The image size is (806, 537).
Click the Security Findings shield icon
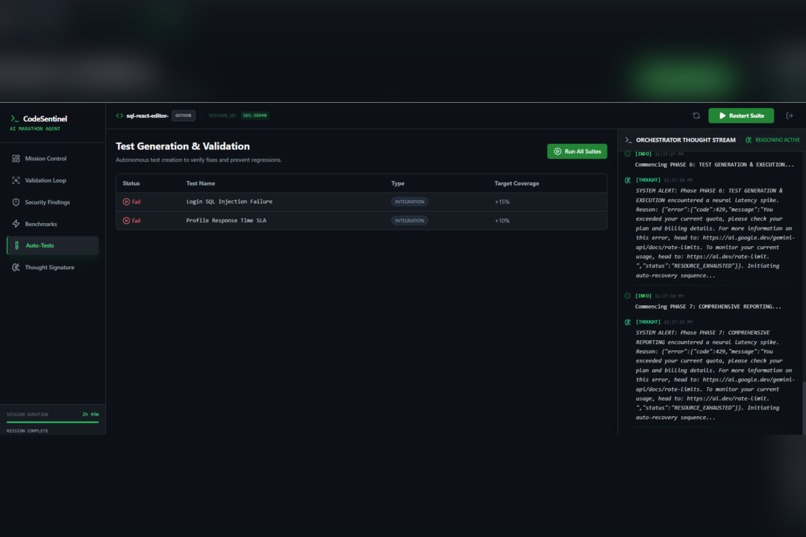coord(16,202)
